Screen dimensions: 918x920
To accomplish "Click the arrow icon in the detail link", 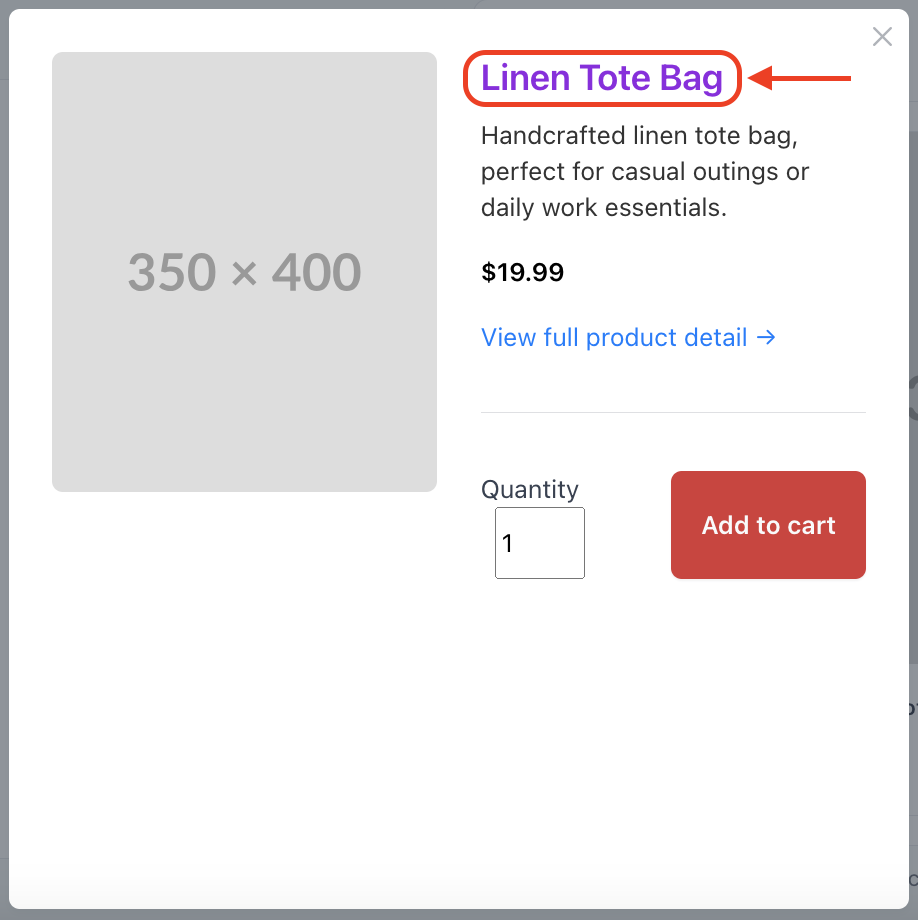I will tap(767, 337).
